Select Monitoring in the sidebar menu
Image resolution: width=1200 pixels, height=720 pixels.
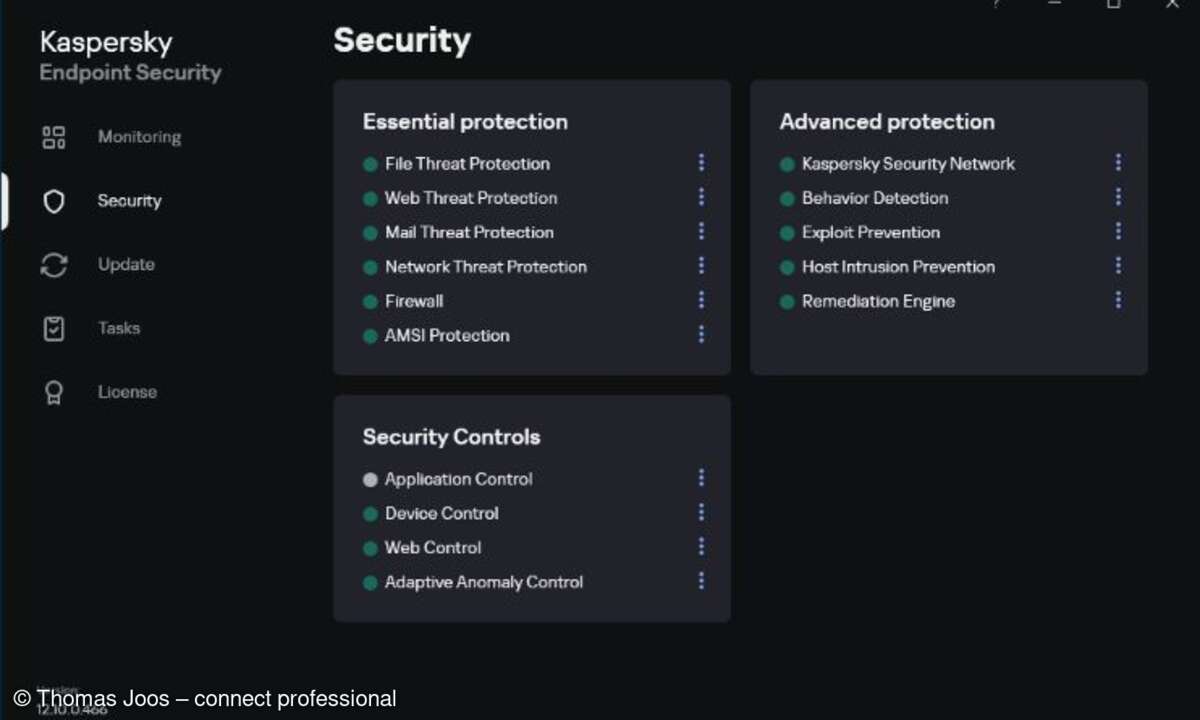point(139,137)
